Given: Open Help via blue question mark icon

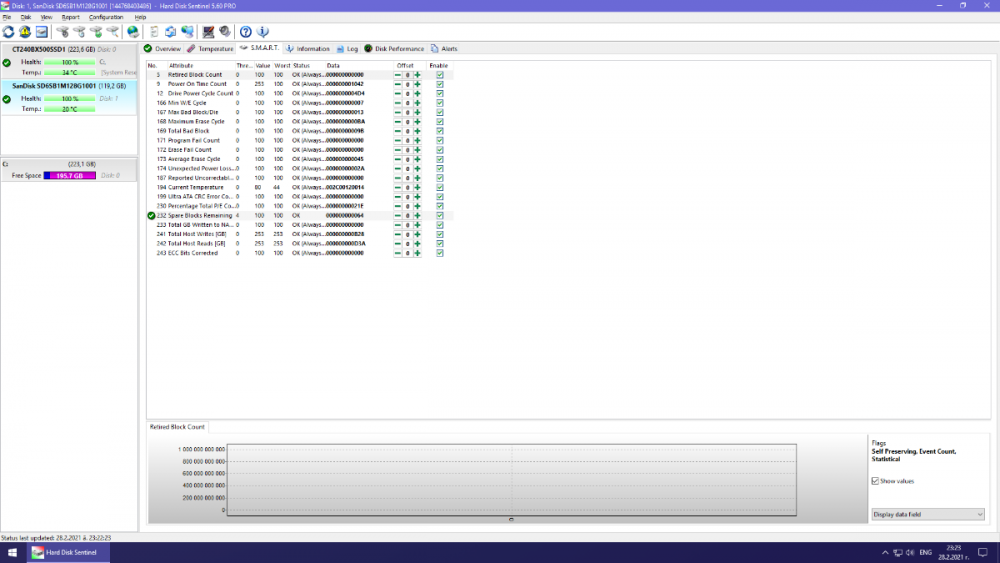Looking at the screenshot, I should pos(246,32).
